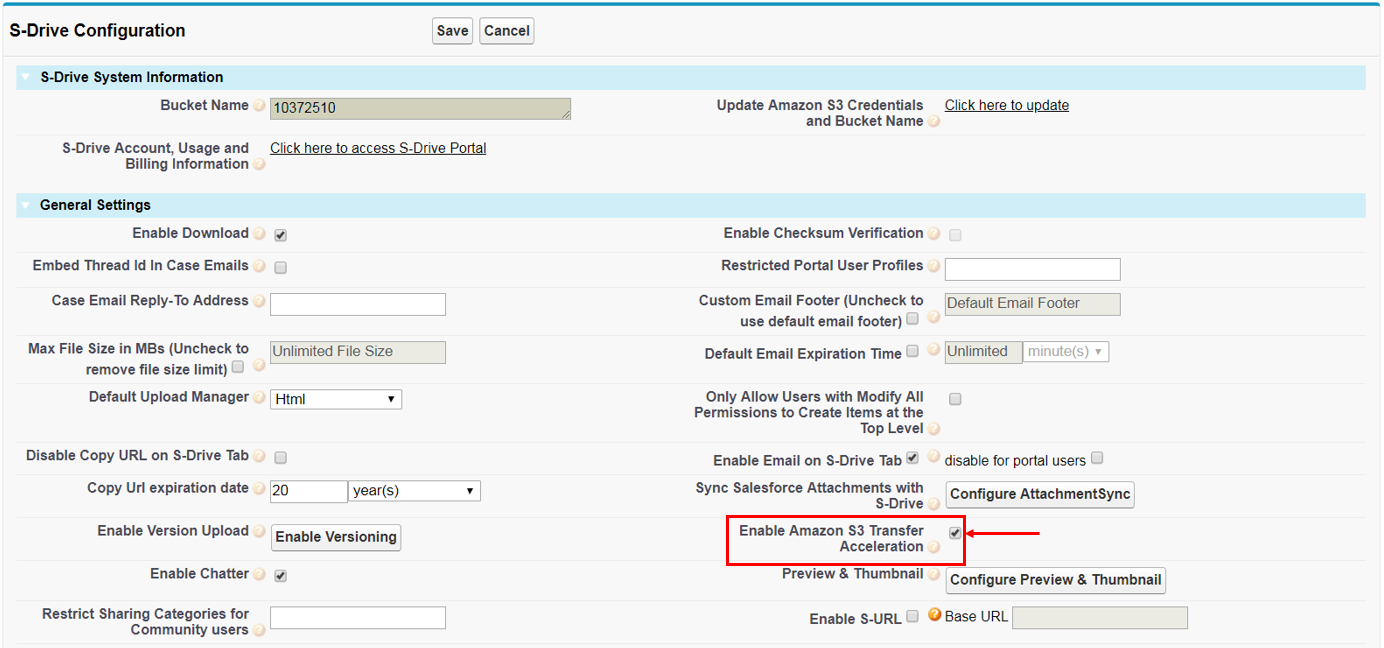Image resolution: width=1384 pixels, height=648 pixels.
Task: Uncheck Enable Email on S-Drive Tab
Action: click(912, 459)
